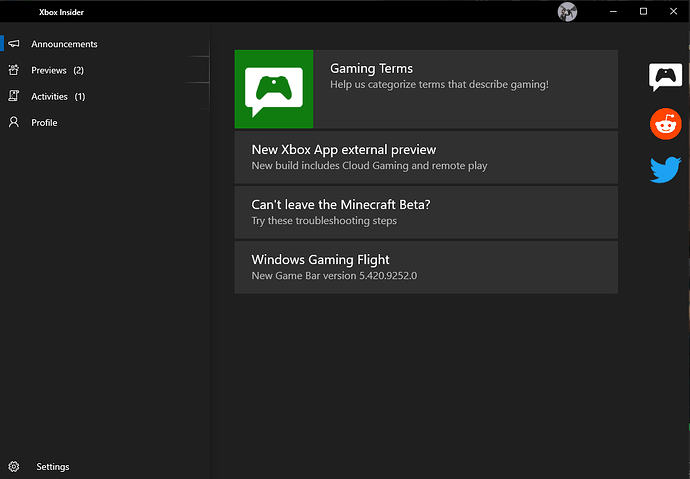Open the Gaming Terms announcement title
690x479 pixels.
(371, 69)
